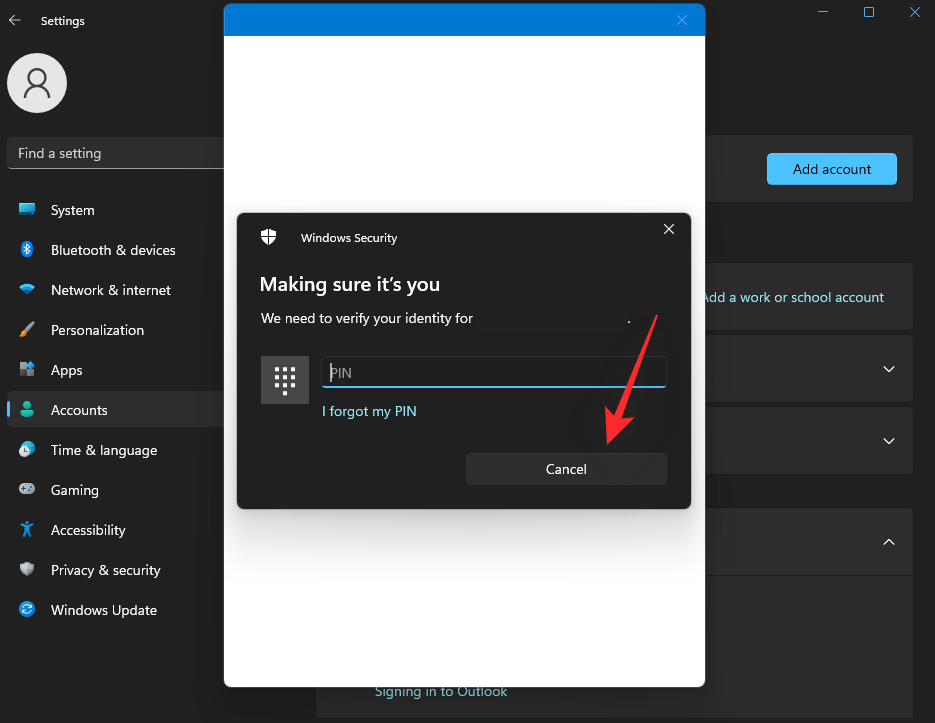Screen dimensions: 935x723
Task: Click the Apps icon in sidebar
Action: [x=27, y=370]
